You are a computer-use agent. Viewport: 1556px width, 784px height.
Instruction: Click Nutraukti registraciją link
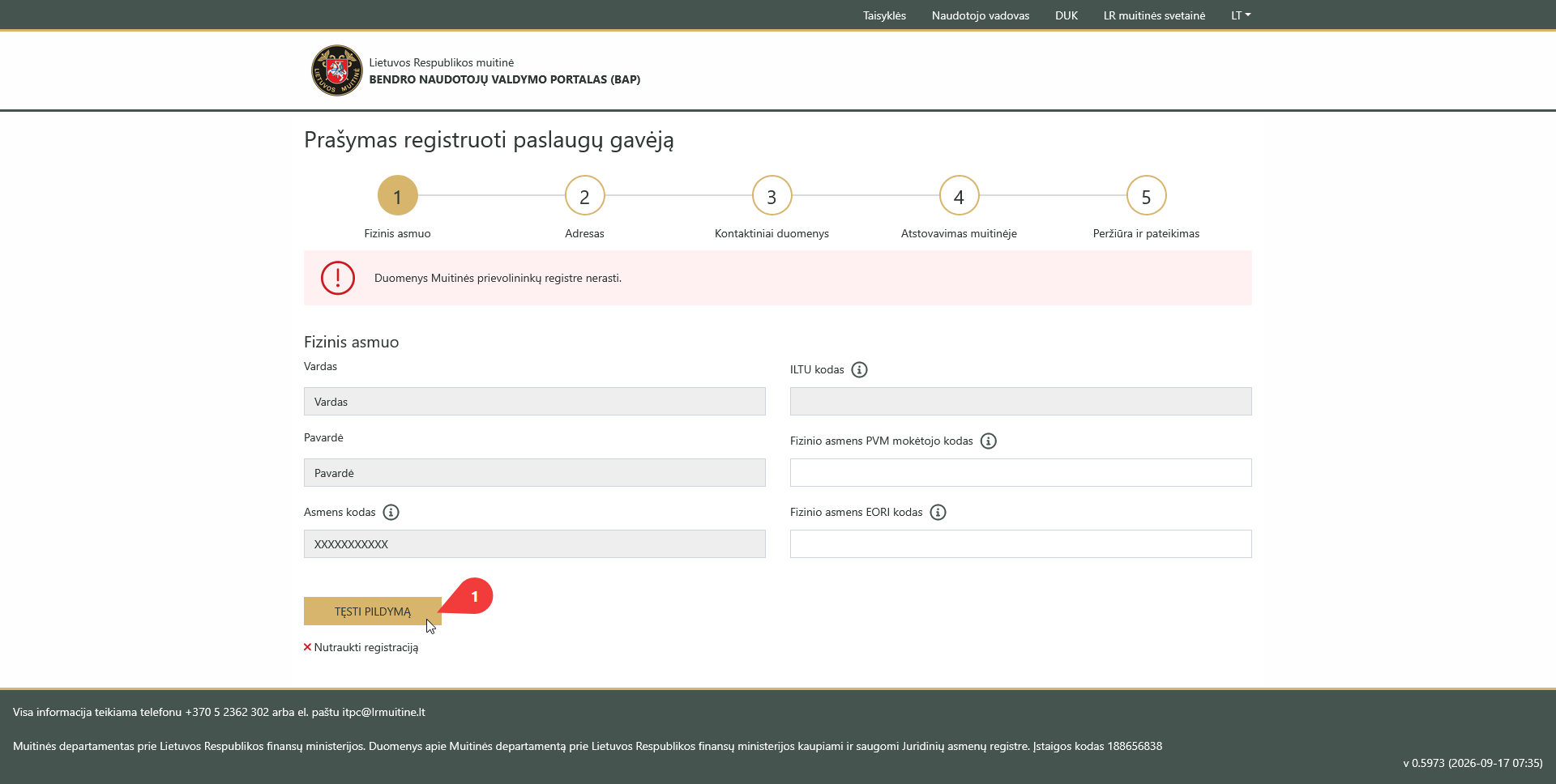(366, 647)
